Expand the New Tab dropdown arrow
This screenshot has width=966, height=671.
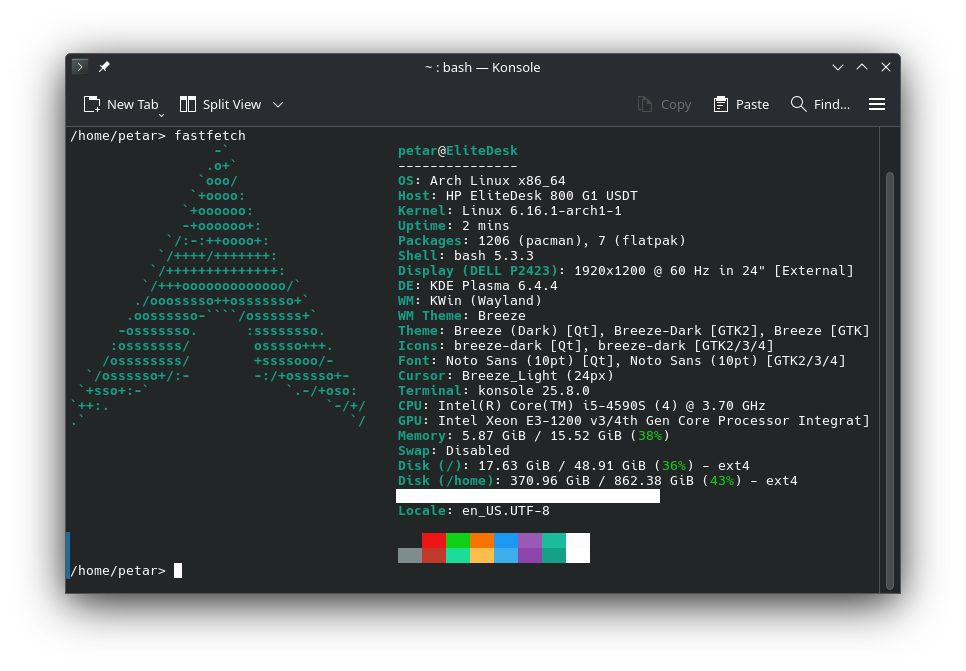(161, 115)
